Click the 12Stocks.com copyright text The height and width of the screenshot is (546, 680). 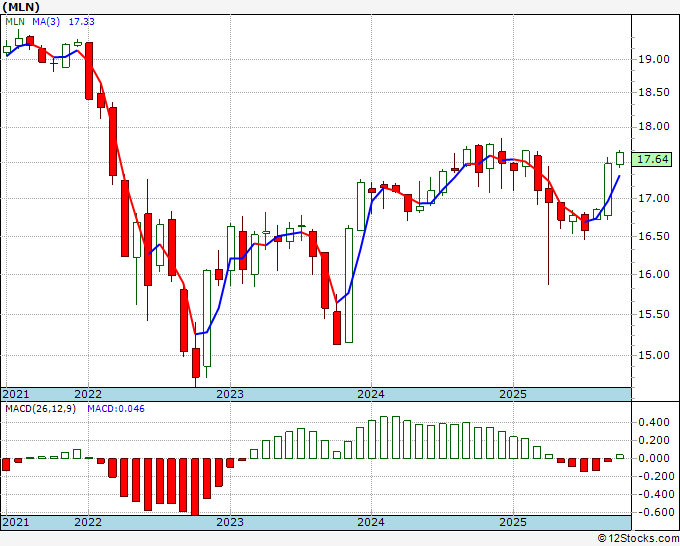point(638,539)
